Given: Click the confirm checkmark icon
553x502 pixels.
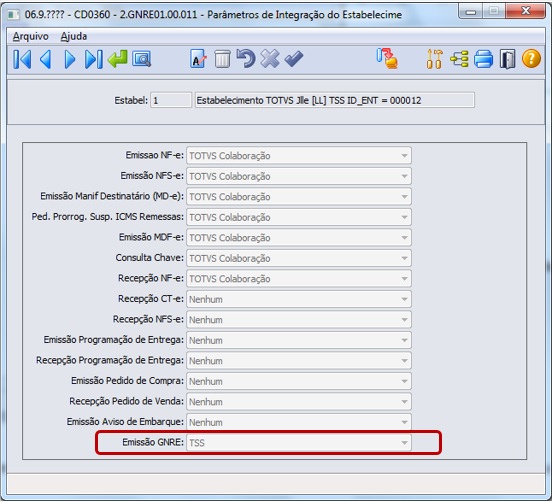Looking at the screenshot, I should coord(294,59).
